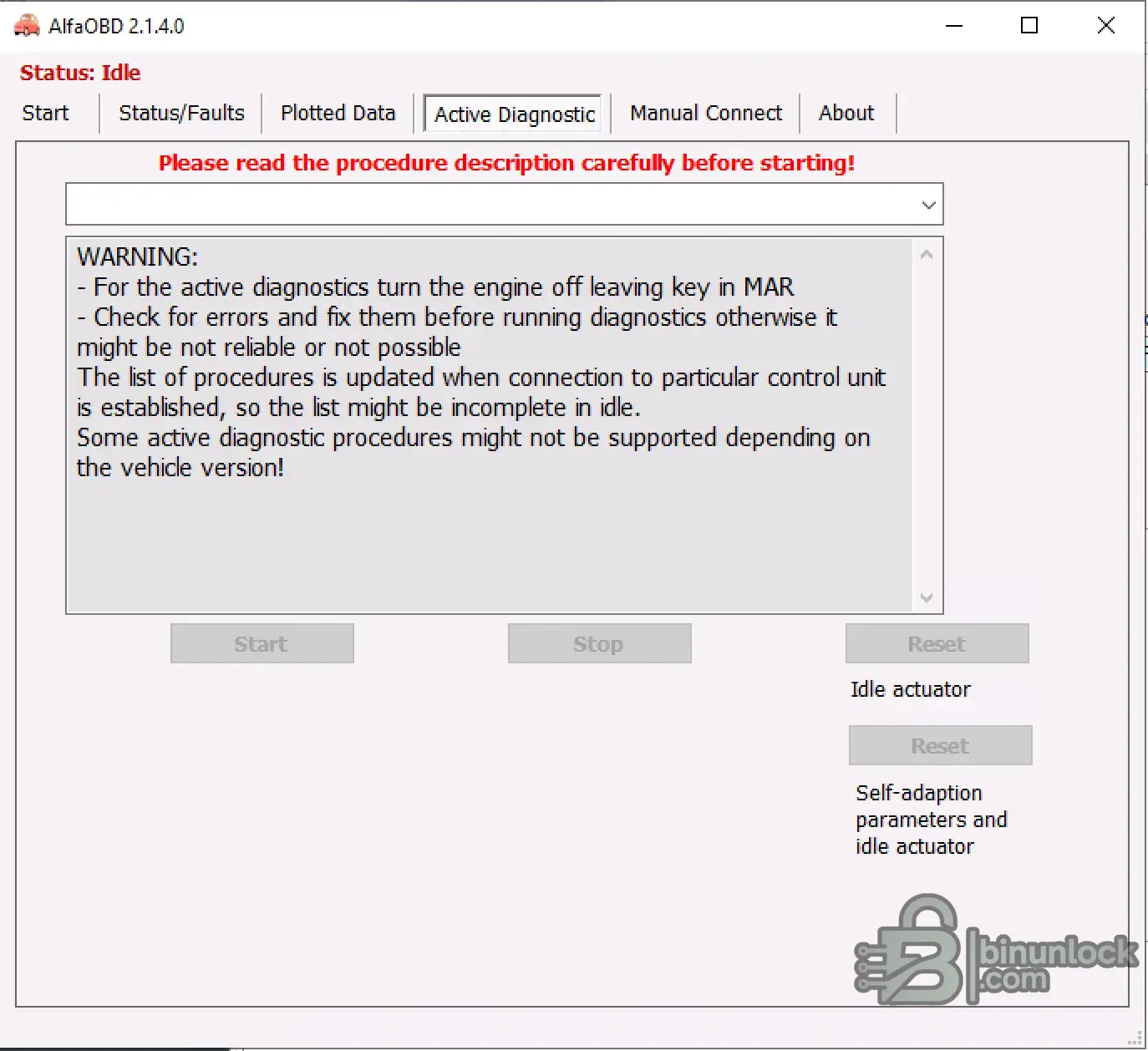
Task: Click the 'AlfaOBD 2.1.4.0' title text
Action: click(116, 26)
